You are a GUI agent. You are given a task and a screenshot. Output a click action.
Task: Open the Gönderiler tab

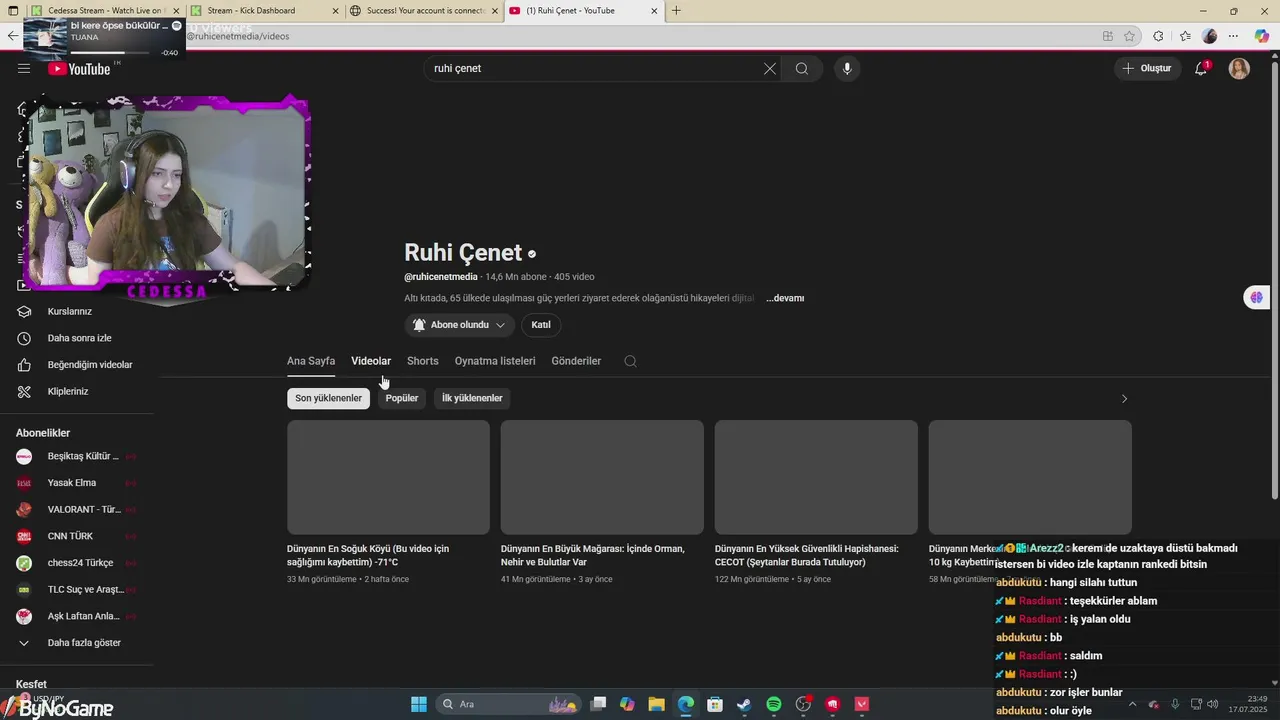point(576,361)
